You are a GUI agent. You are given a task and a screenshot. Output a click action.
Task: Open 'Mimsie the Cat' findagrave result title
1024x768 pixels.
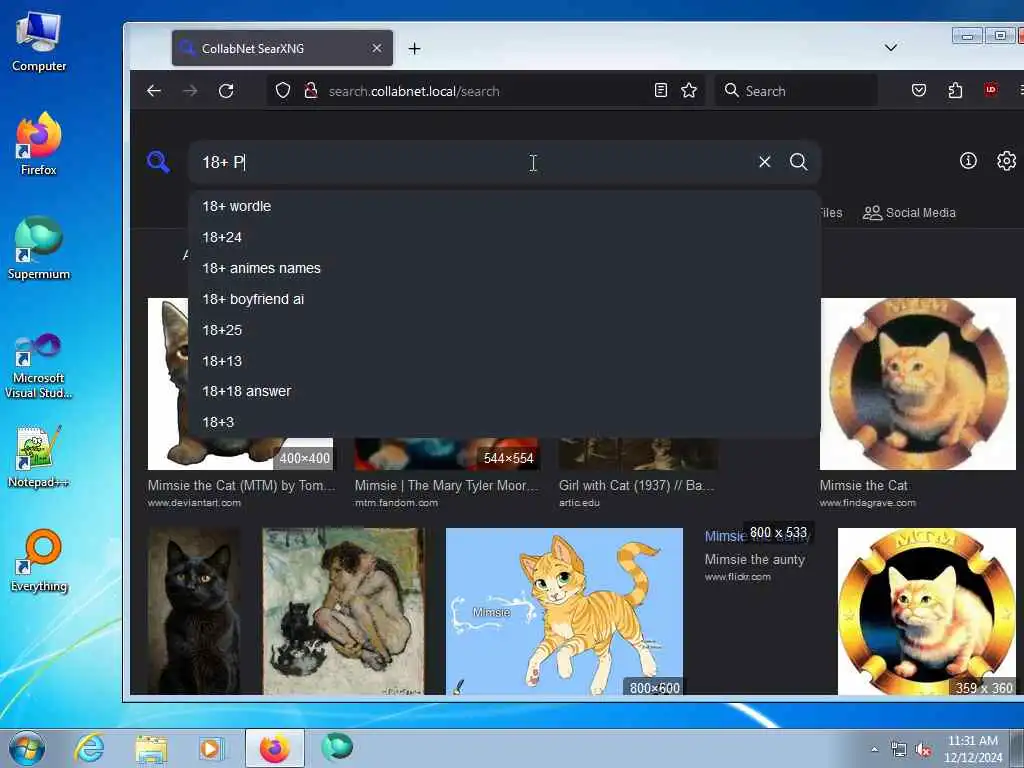[x=863, y=485]
